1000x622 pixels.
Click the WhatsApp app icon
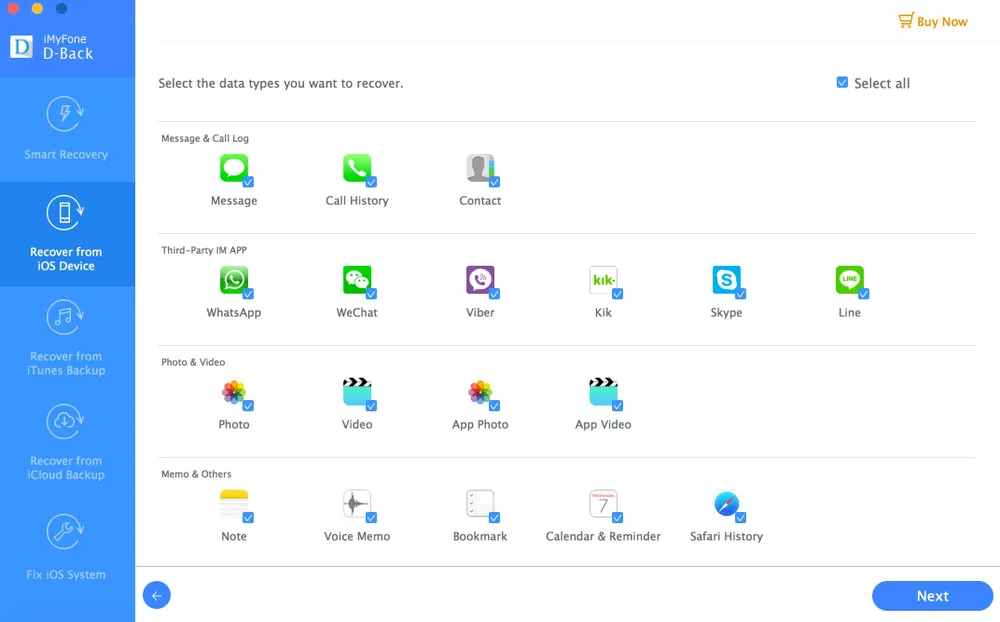pos(233,280)
